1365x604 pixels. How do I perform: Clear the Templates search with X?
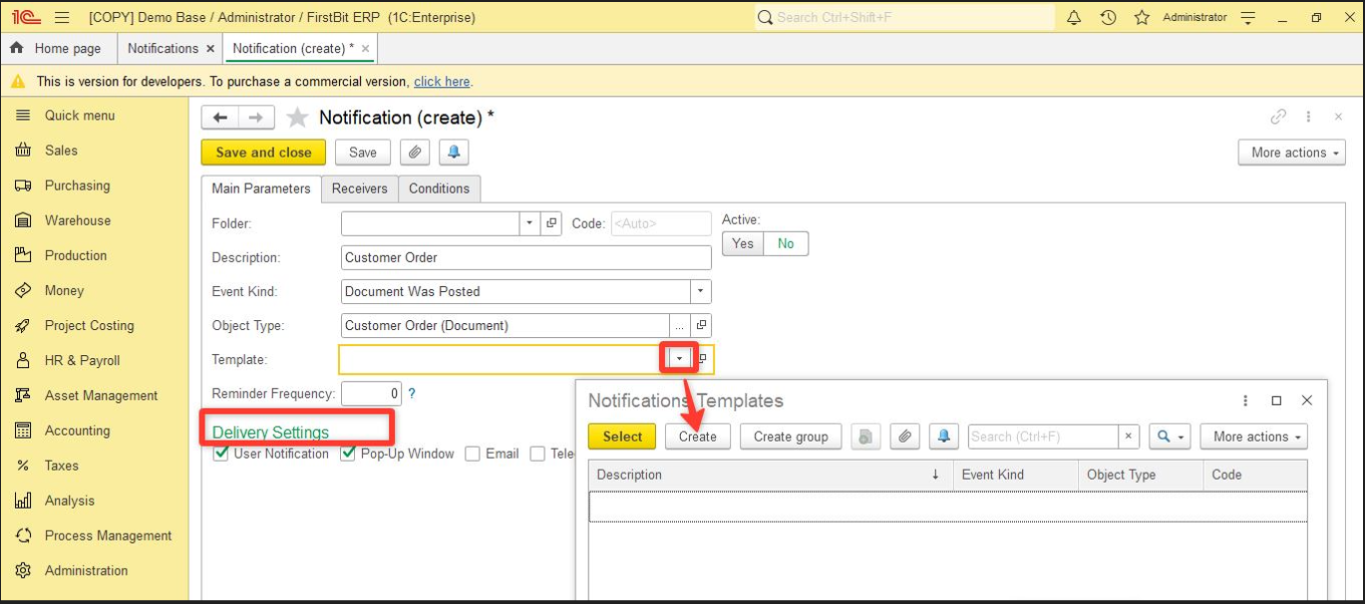coord(1129,436)
